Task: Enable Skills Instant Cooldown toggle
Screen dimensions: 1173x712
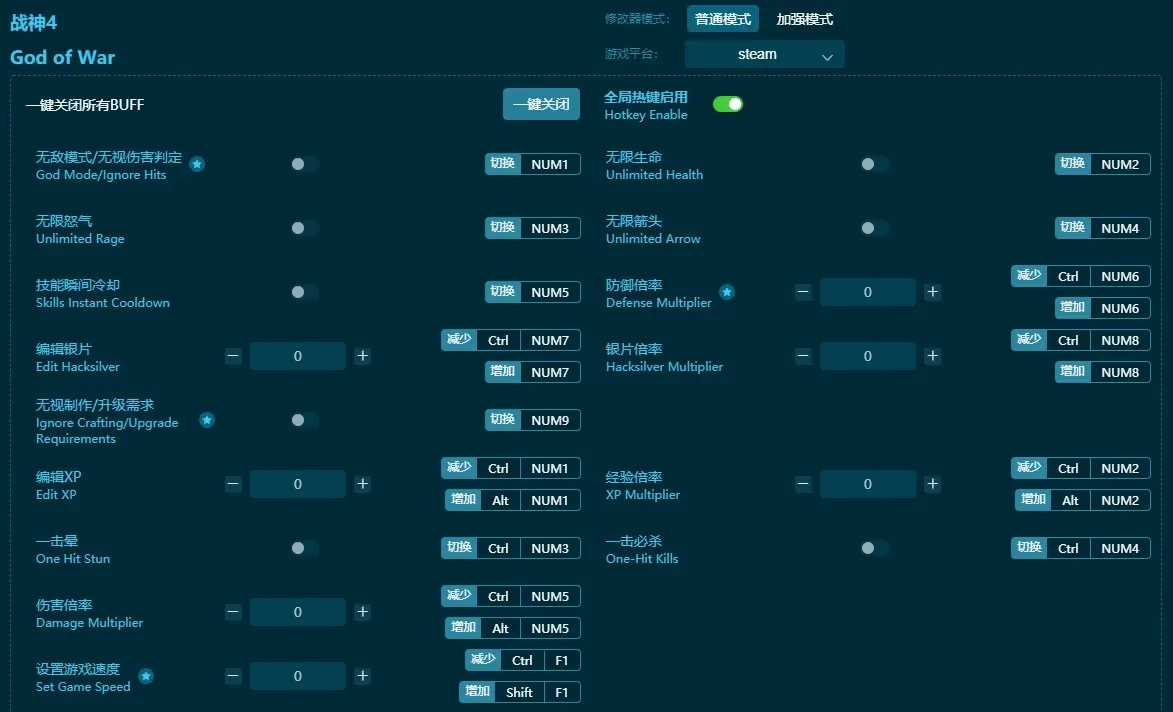Action: (305, 292)
